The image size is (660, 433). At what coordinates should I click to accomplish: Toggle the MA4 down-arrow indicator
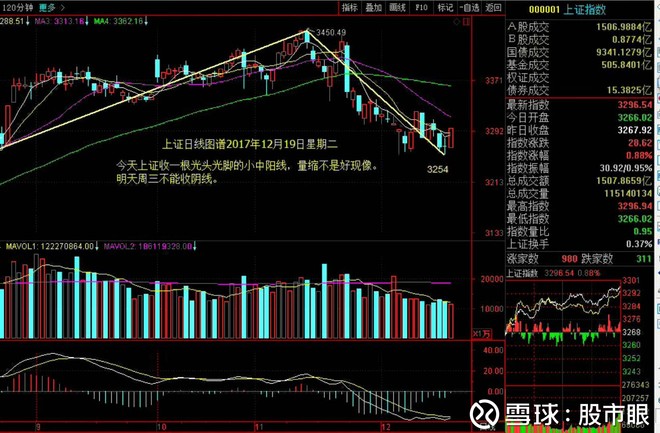[146, 21]
